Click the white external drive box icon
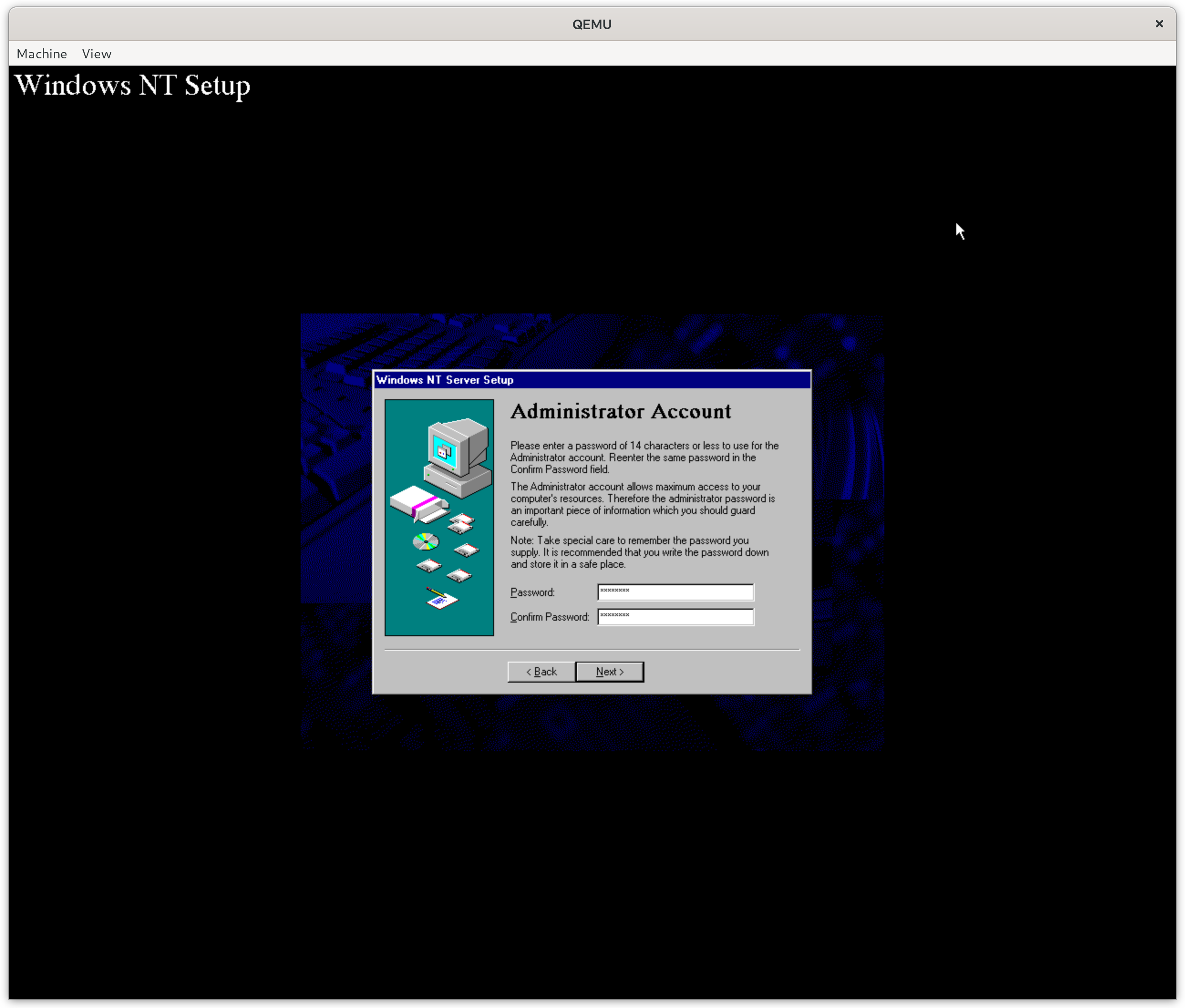This screenshot has height=1008, width=1185. click(418, 504)
